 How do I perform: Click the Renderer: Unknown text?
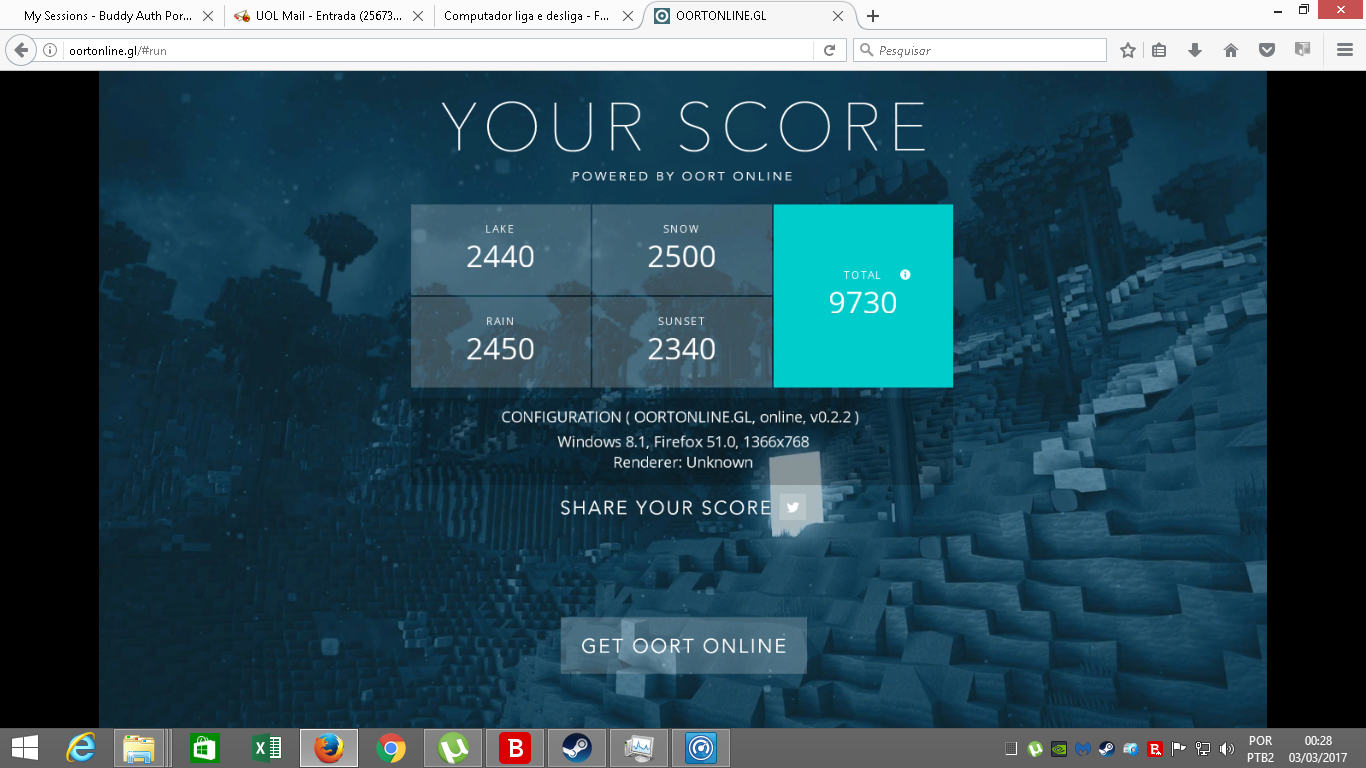[683, 462]
